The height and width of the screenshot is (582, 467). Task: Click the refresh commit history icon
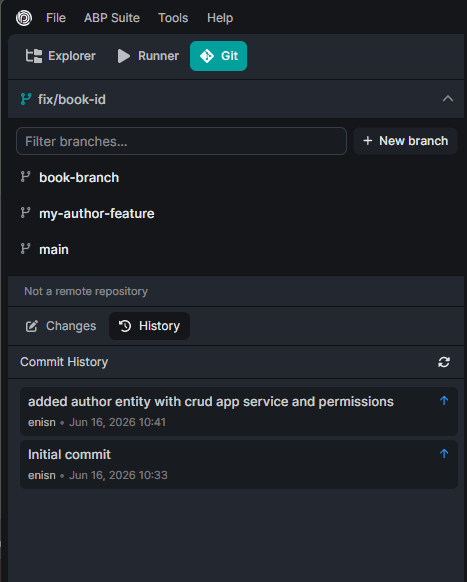coord(444,362)
